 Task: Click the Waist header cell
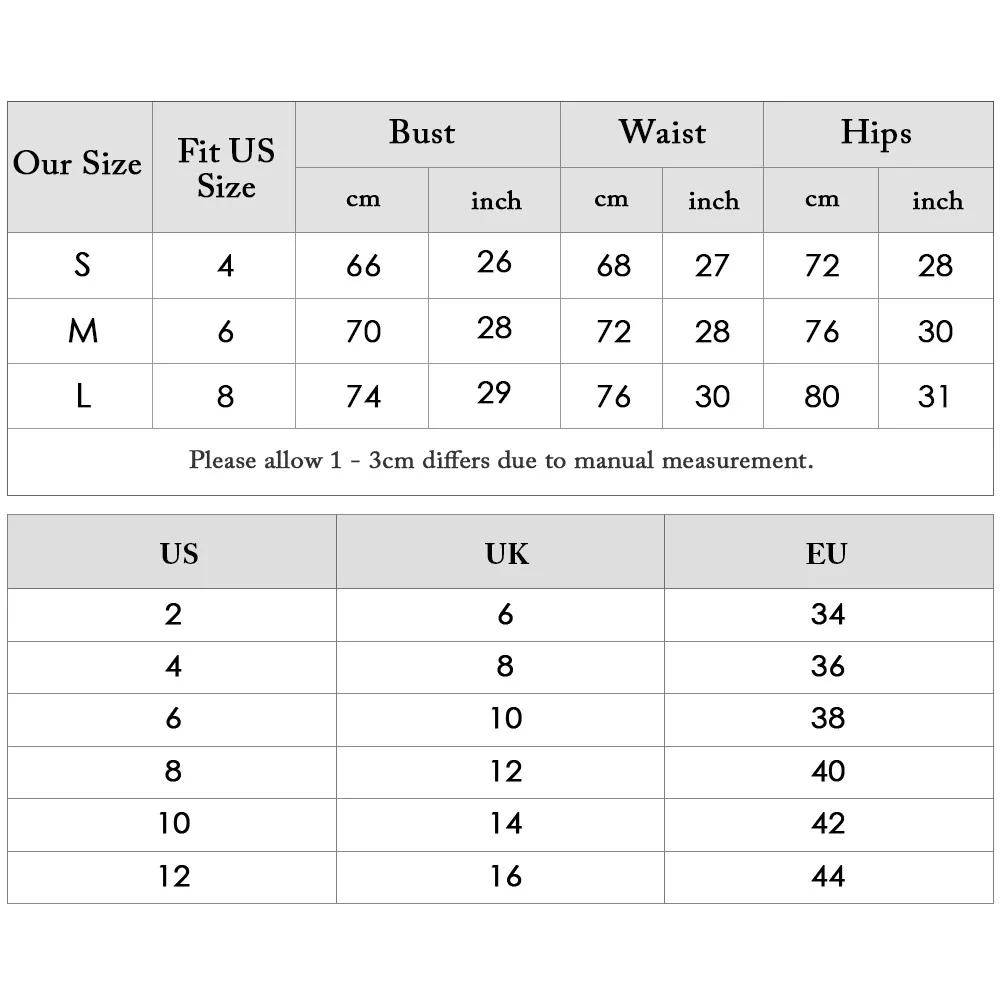coord(662,134)
